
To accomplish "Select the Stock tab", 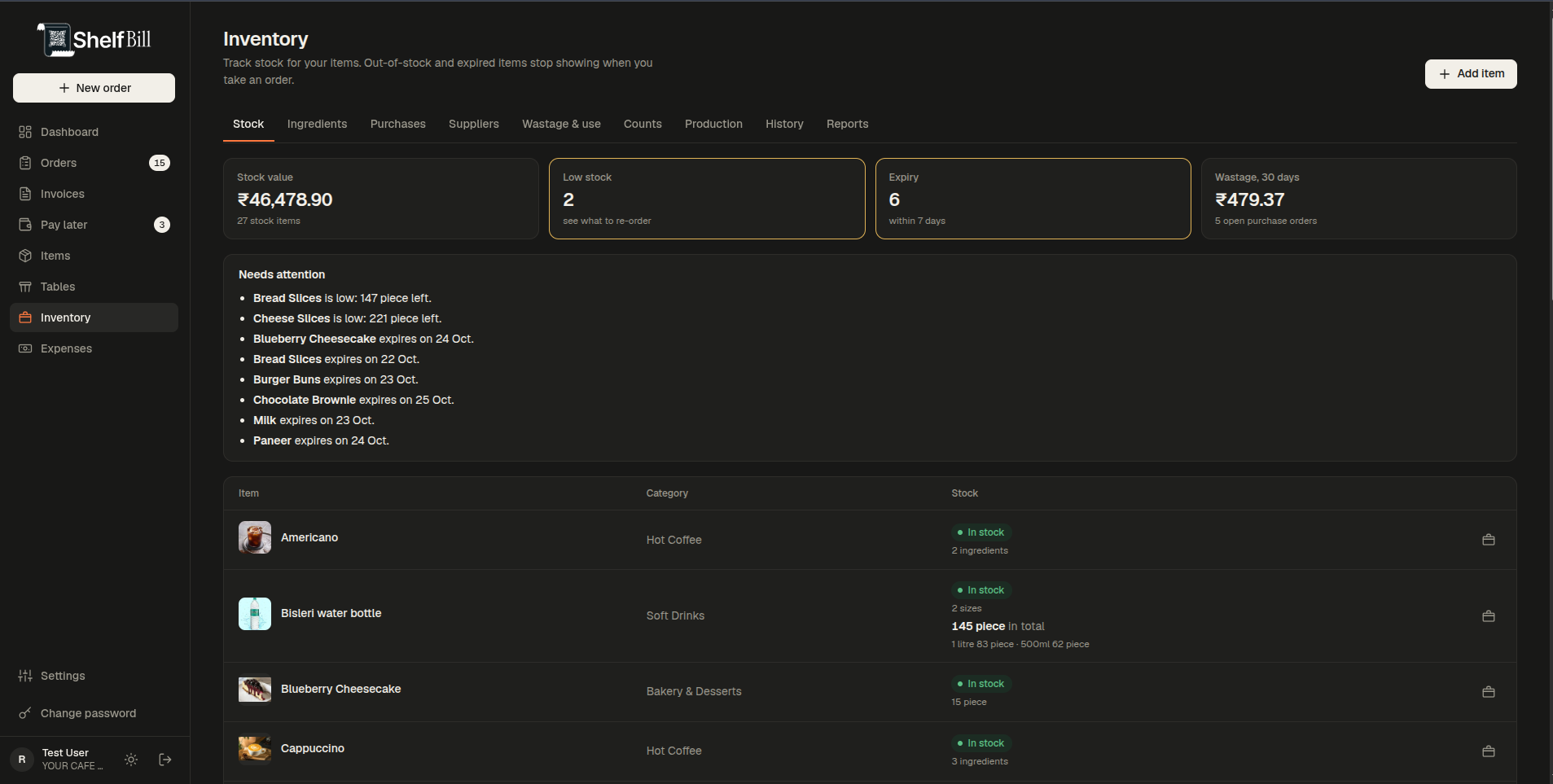I will point(248,124).
